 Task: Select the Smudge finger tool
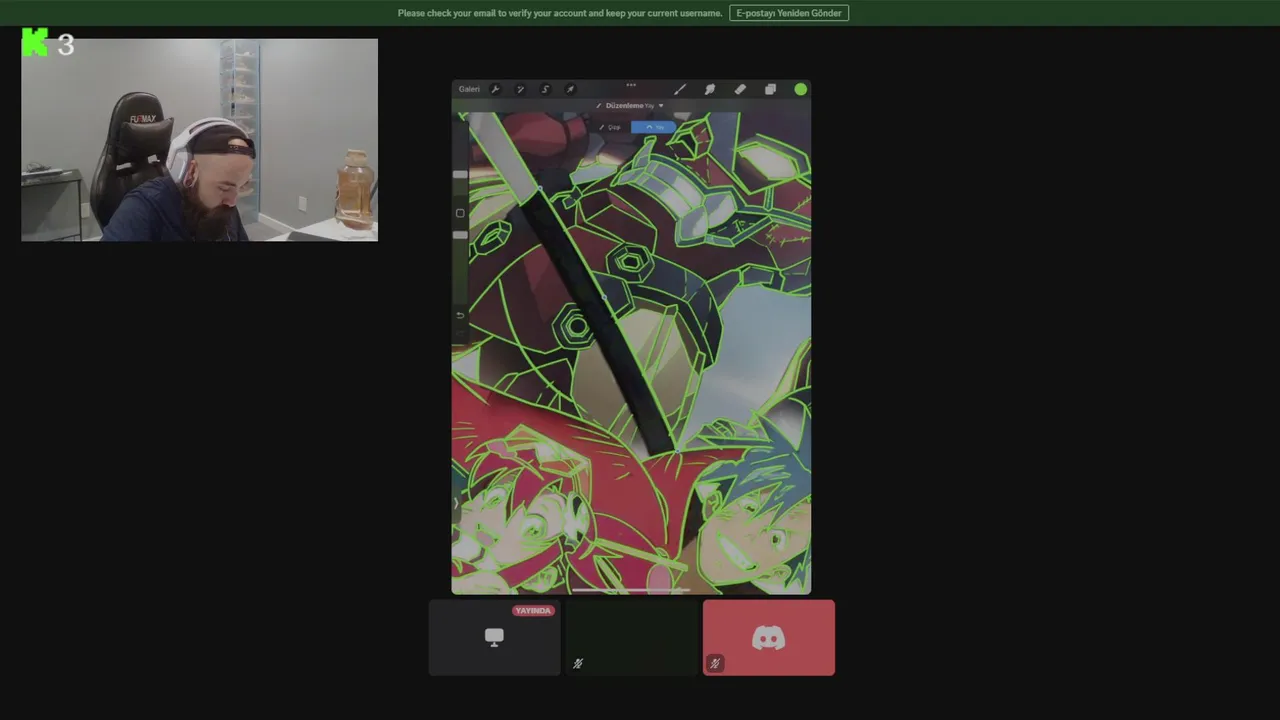(710, 89)
